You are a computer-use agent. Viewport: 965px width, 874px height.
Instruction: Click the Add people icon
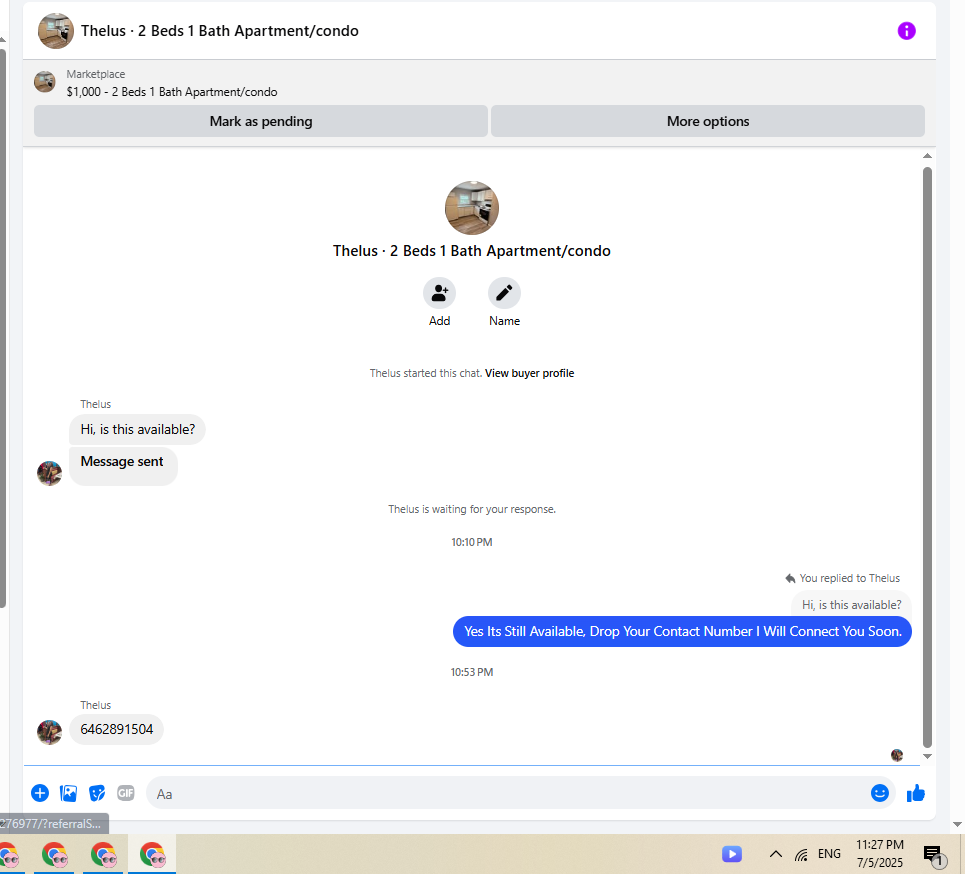(439, 293)
